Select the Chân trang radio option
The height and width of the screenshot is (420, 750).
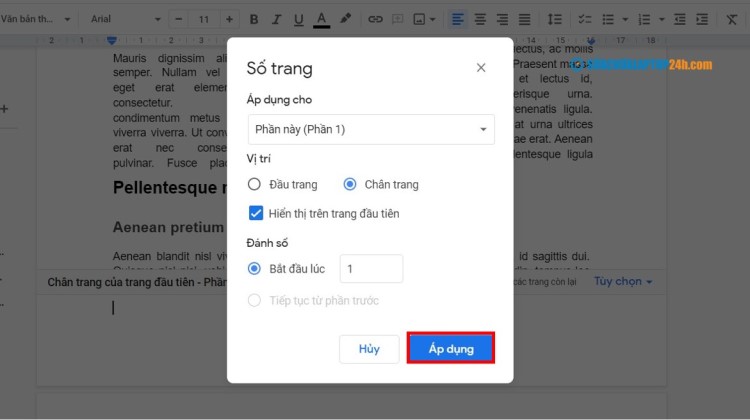coord(350,184)
